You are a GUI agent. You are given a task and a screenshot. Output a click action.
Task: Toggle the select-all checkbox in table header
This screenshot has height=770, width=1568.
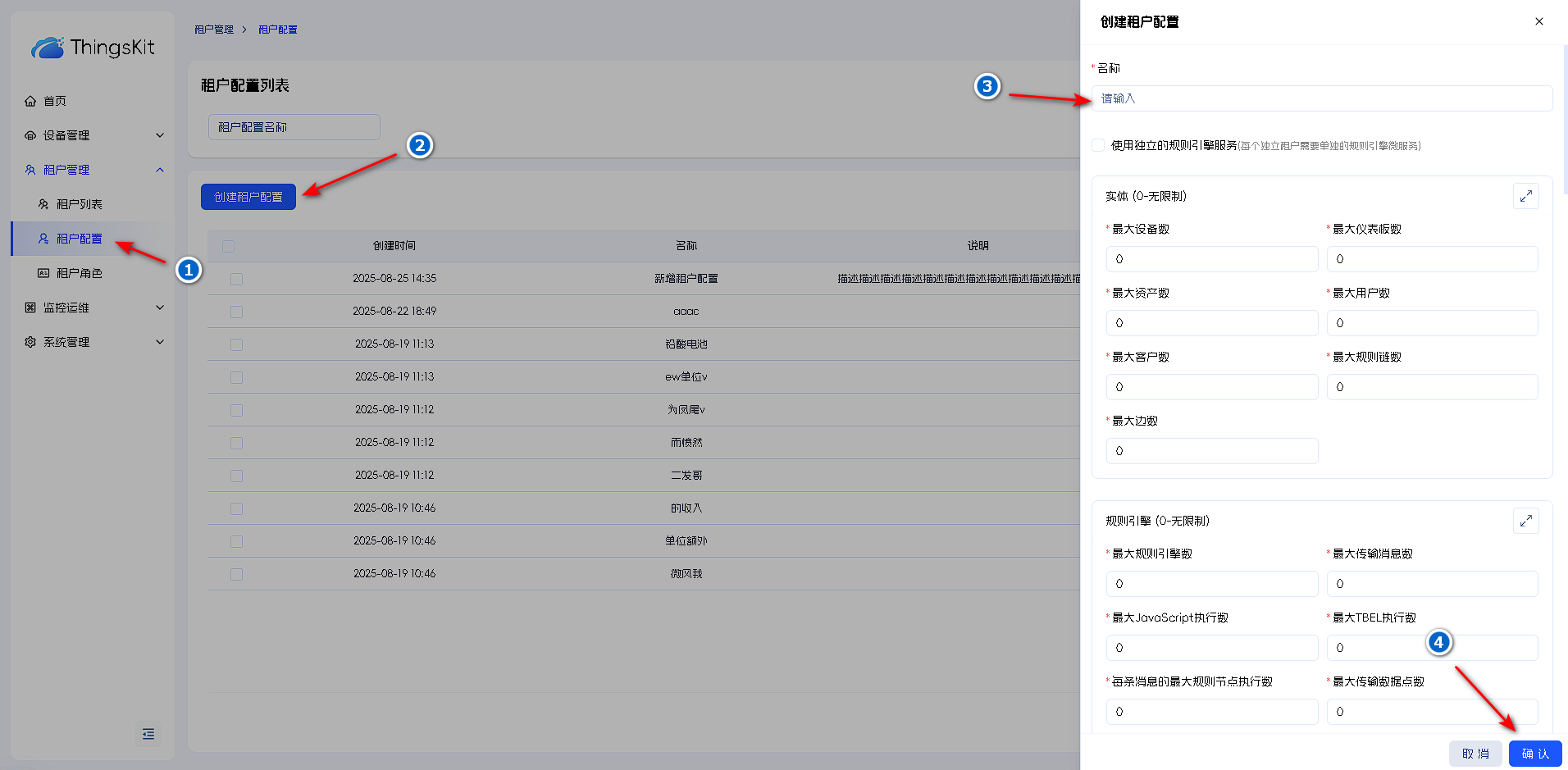point(229,246)
